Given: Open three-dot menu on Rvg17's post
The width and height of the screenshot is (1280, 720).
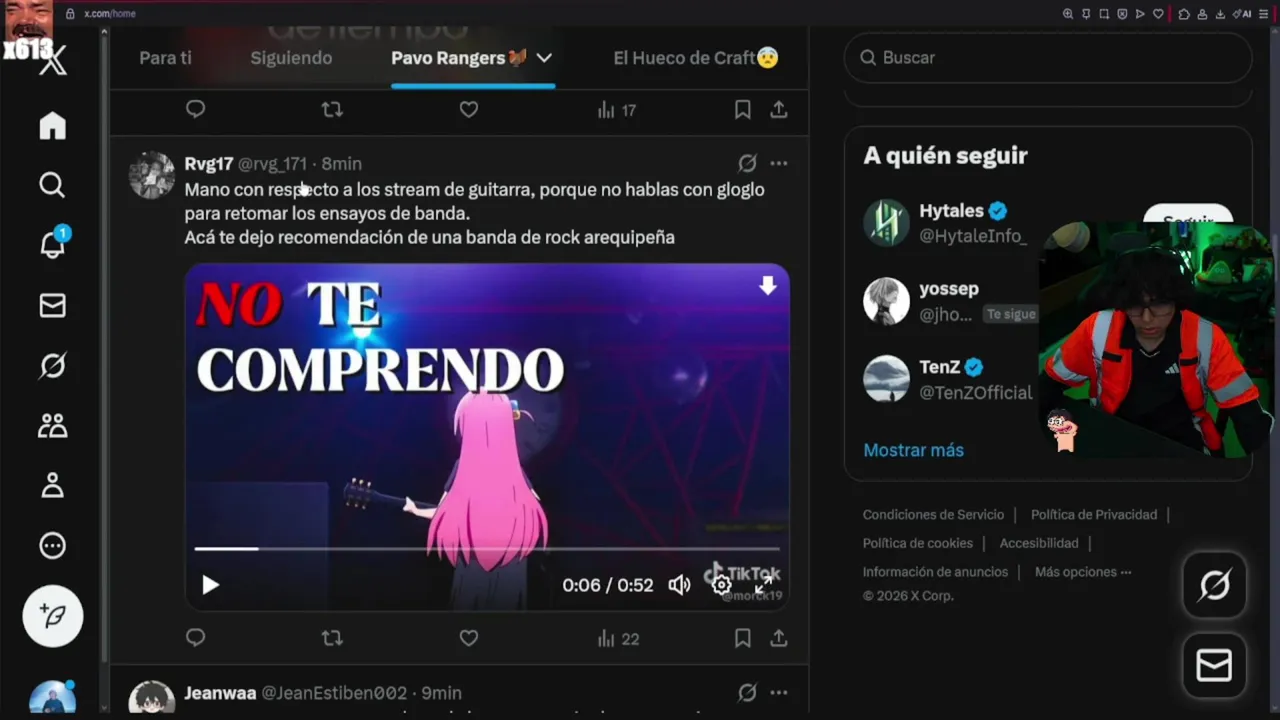Looking at the screenshot, I should [779, 163].
